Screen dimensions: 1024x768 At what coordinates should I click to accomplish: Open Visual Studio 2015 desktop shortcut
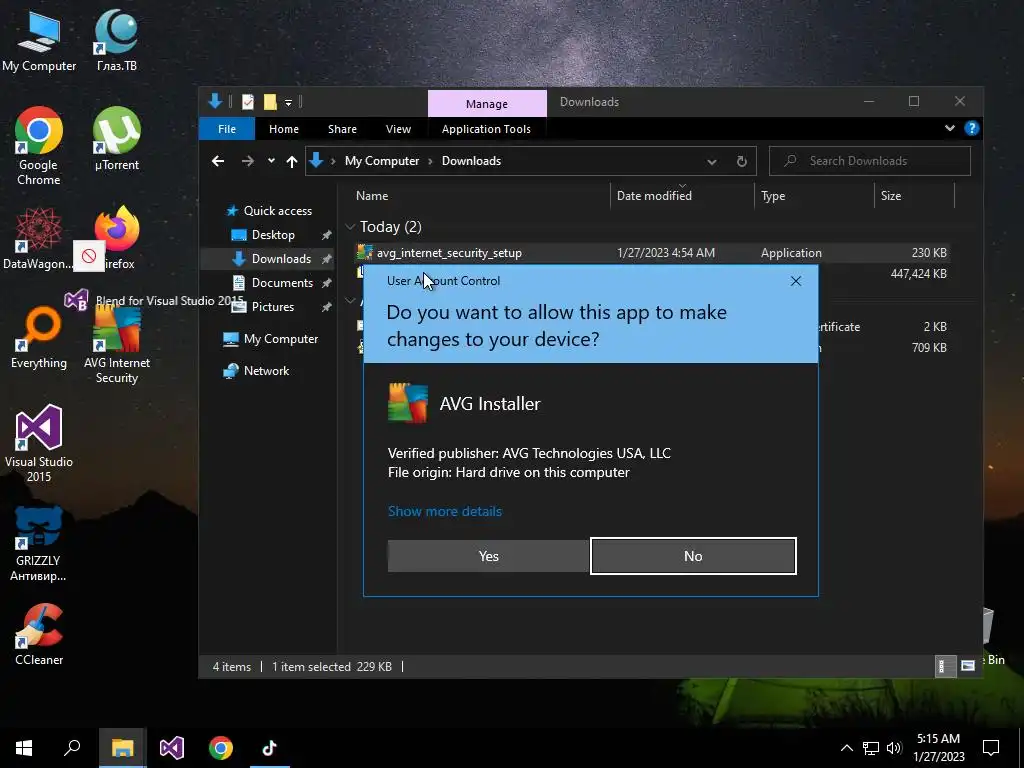[39, 444]
